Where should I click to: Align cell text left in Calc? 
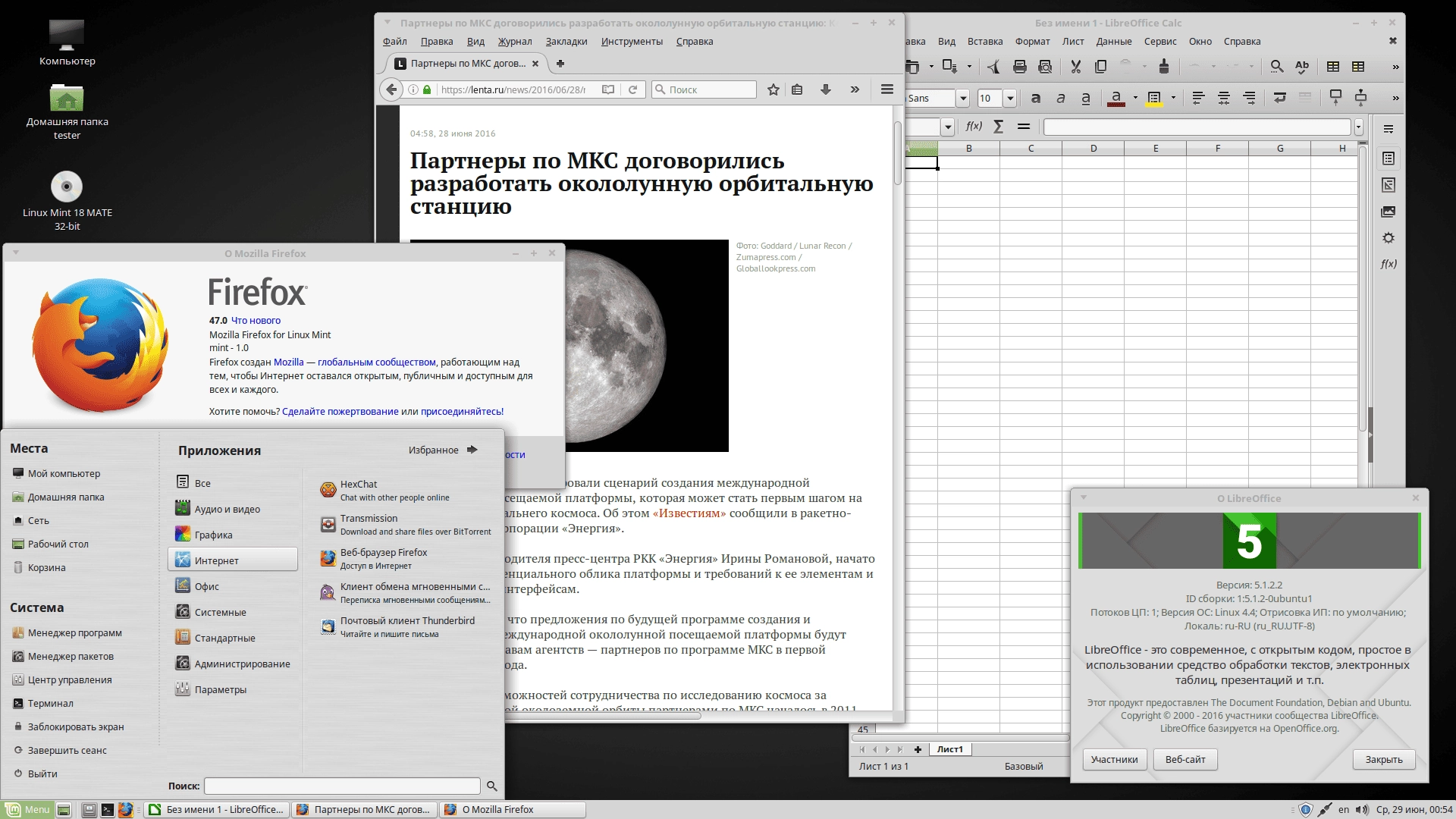click(1198, 98)
